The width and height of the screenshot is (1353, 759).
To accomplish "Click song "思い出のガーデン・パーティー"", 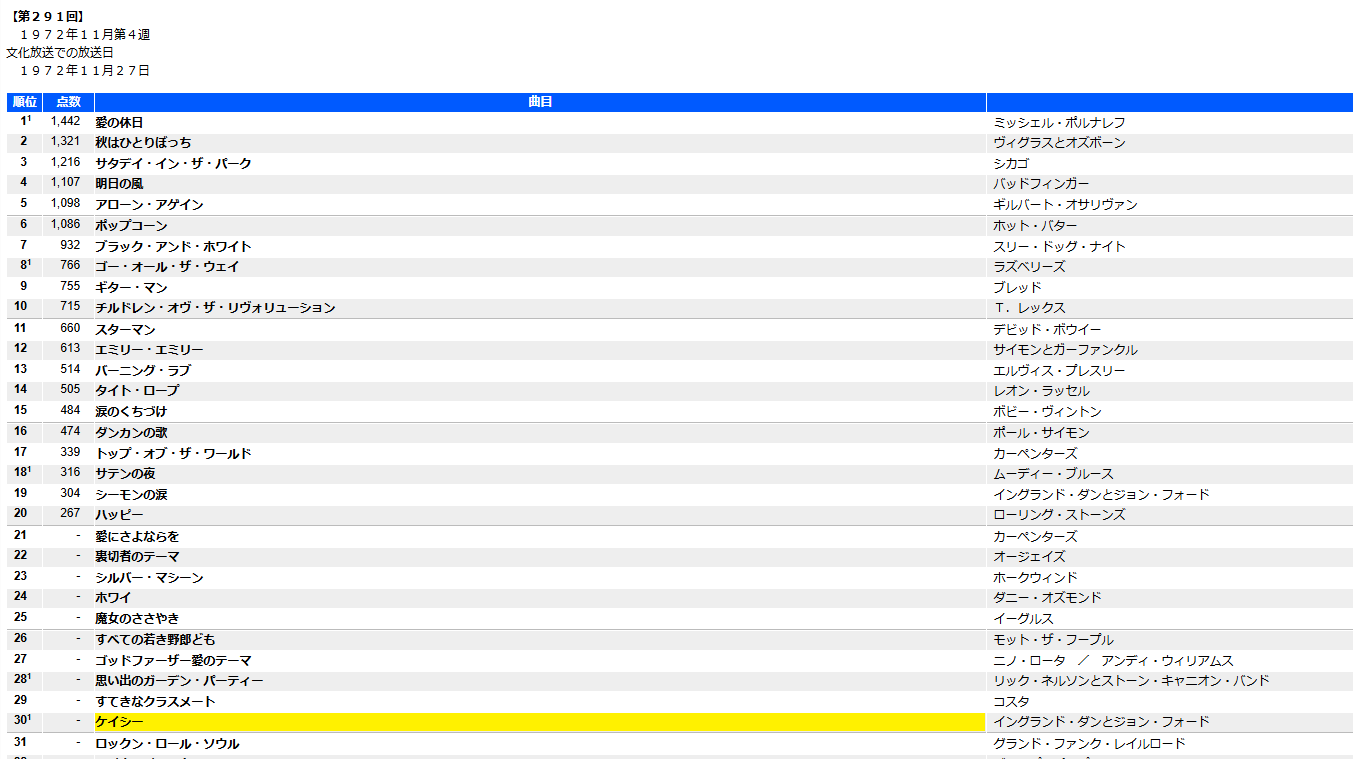I will [179, 681].
